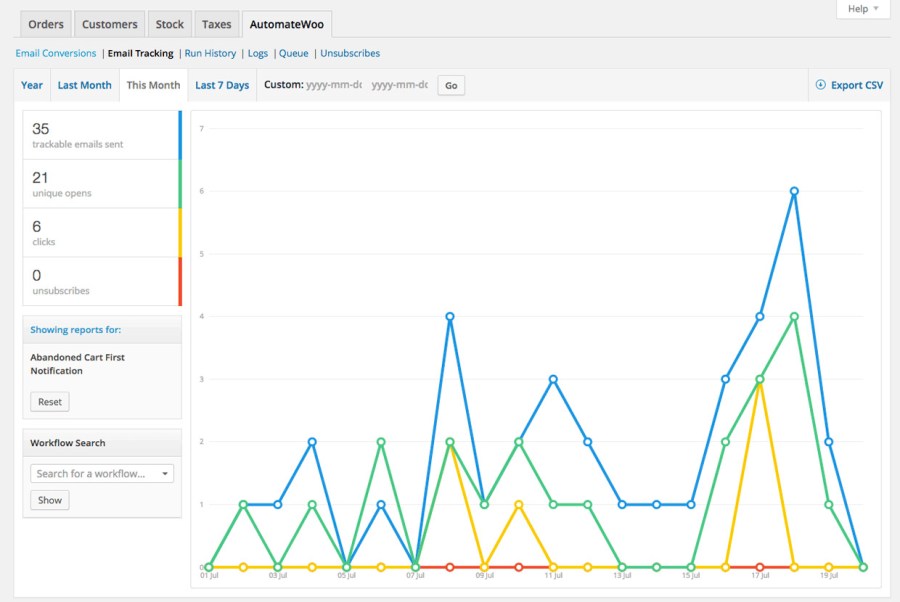The image size is (900, 602).
Task: Open the Help dropdown
Action: pos(863,9)
